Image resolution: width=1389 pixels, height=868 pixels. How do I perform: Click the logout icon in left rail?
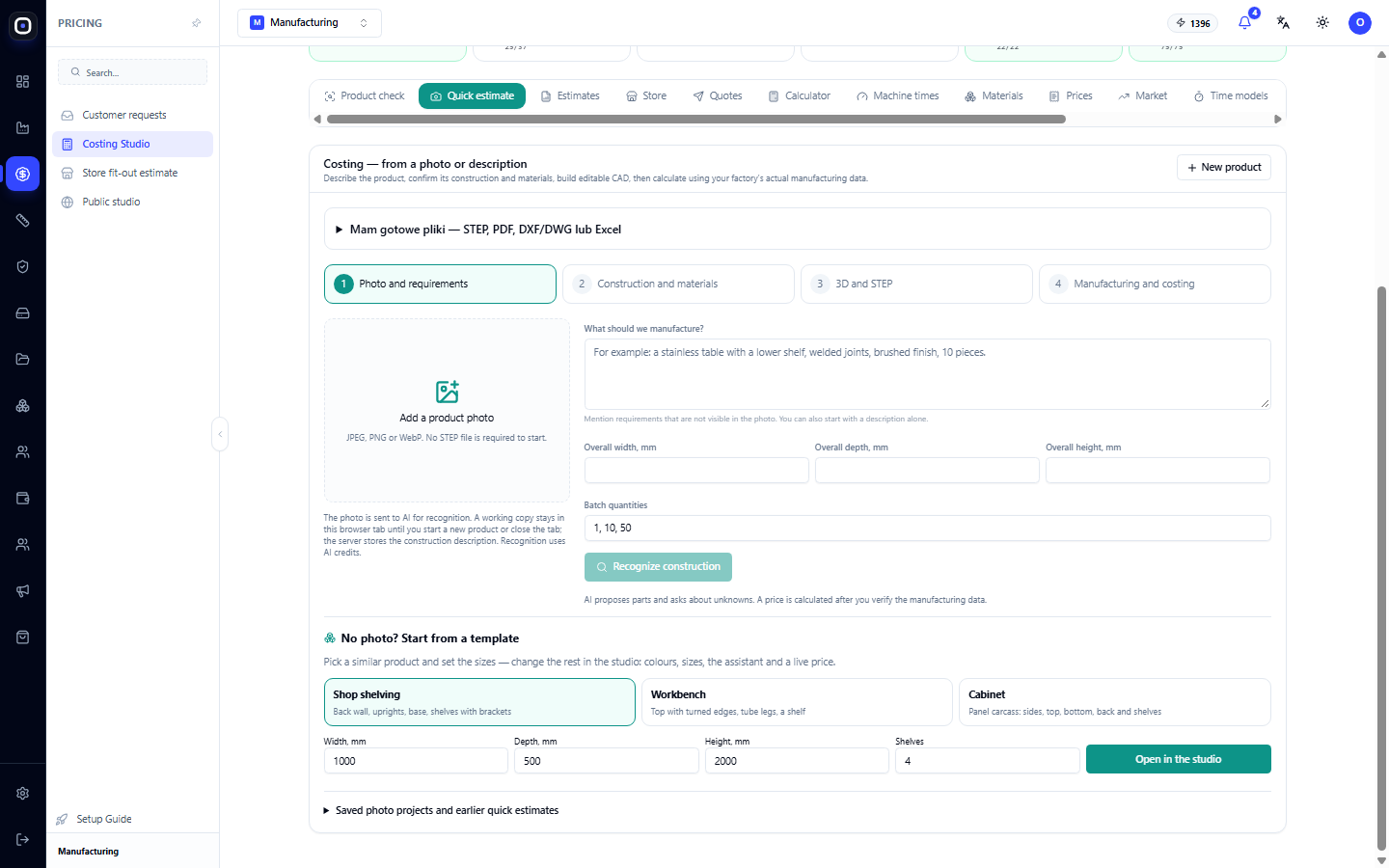point(23,840)
